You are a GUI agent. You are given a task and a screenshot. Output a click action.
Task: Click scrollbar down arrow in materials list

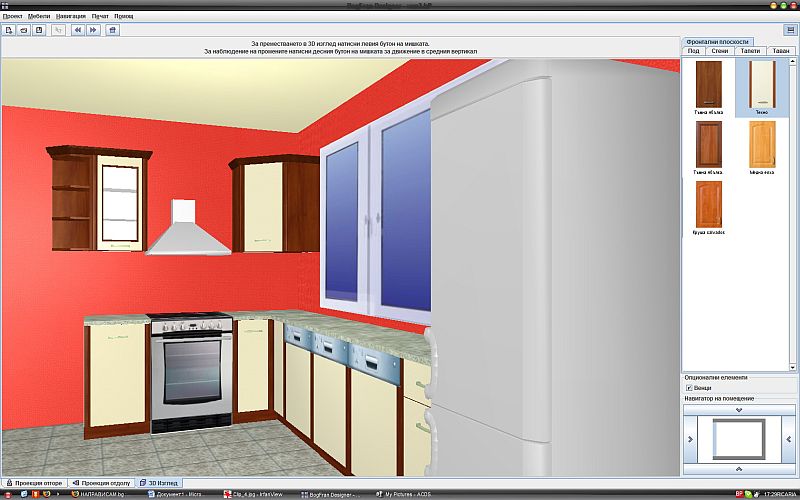pyautogui.click(x=792, y=367)
